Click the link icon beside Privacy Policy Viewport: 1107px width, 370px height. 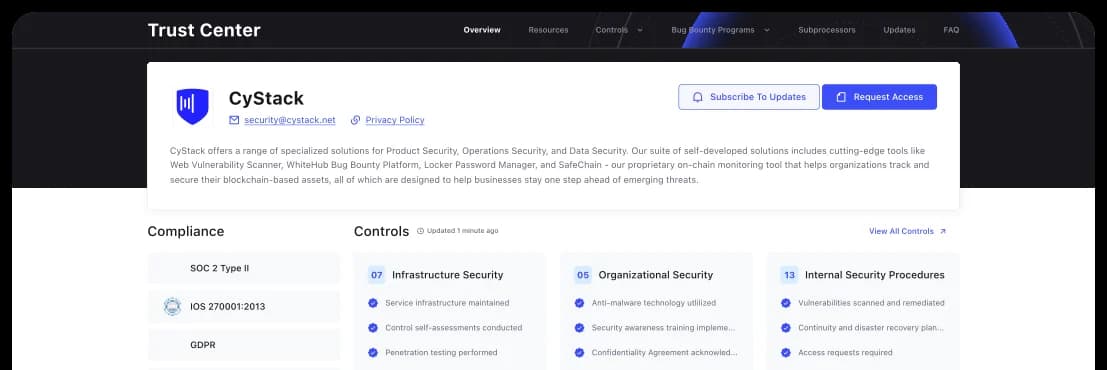pos(356,120)
